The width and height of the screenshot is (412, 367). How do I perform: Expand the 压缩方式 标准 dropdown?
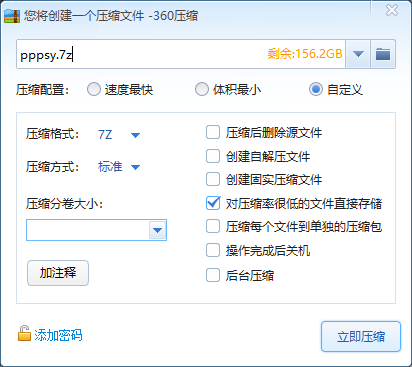[135, 167]
